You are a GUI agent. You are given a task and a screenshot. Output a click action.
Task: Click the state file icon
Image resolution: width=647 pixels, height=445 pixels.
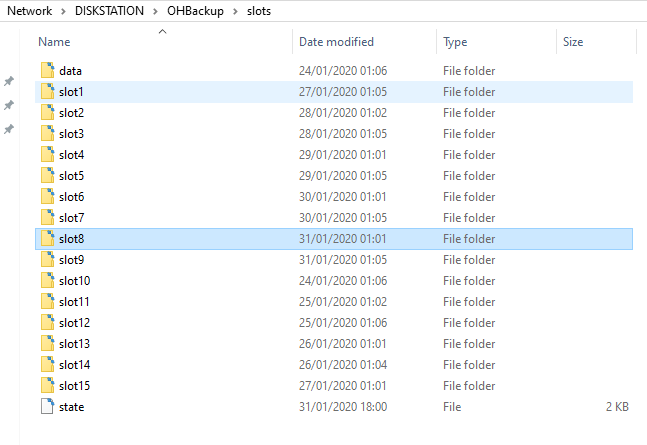pyautogui.click(x=48, y=407)
